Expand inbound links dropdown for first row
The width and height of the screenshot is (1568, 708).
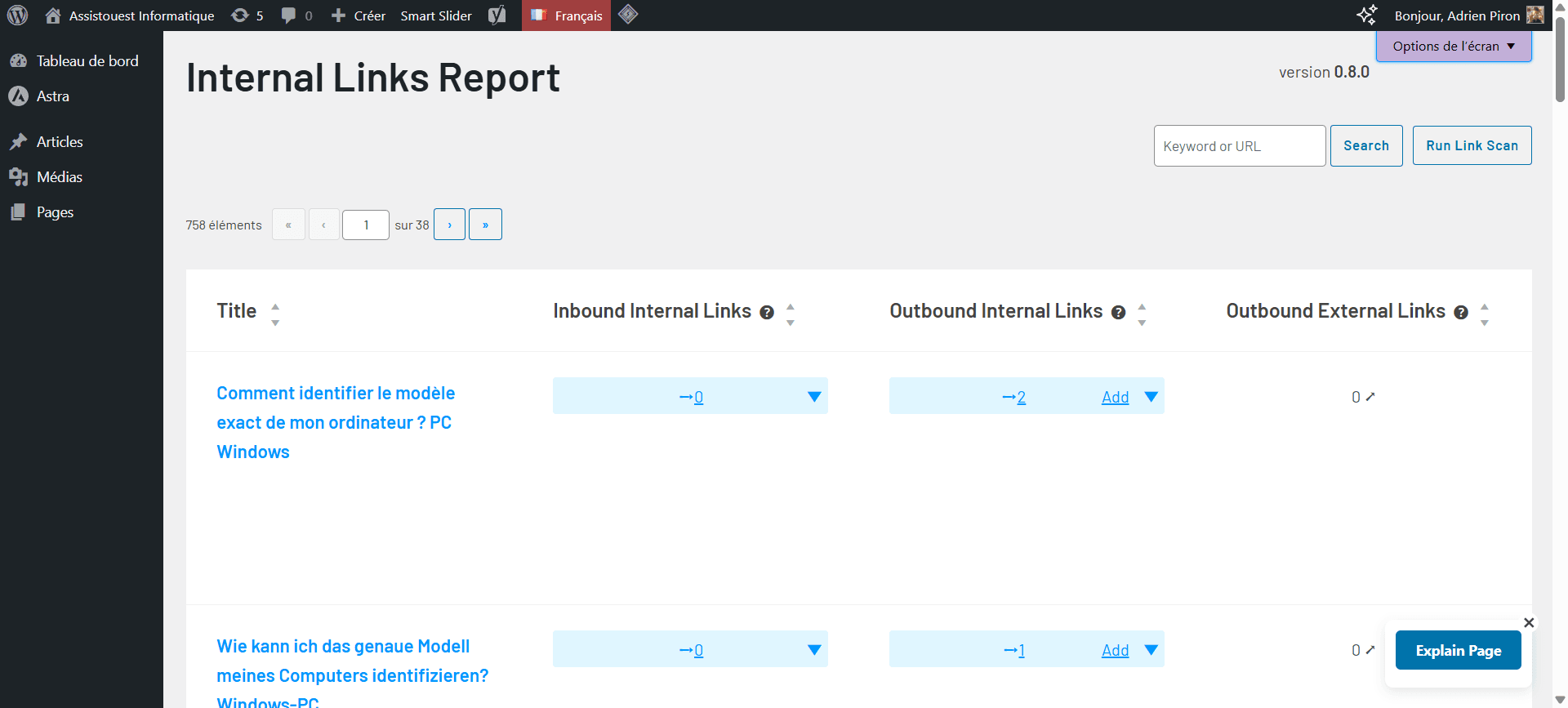coord(813,397)
